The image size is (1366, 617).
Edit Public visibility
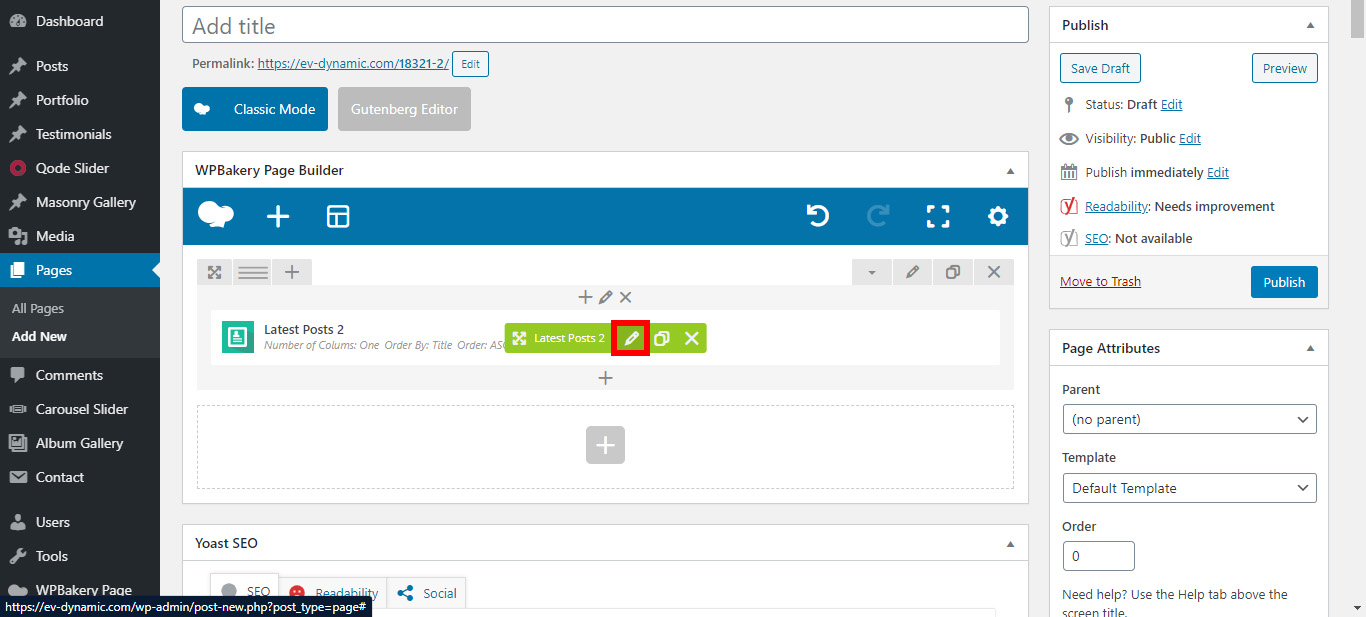point(1190,138)
